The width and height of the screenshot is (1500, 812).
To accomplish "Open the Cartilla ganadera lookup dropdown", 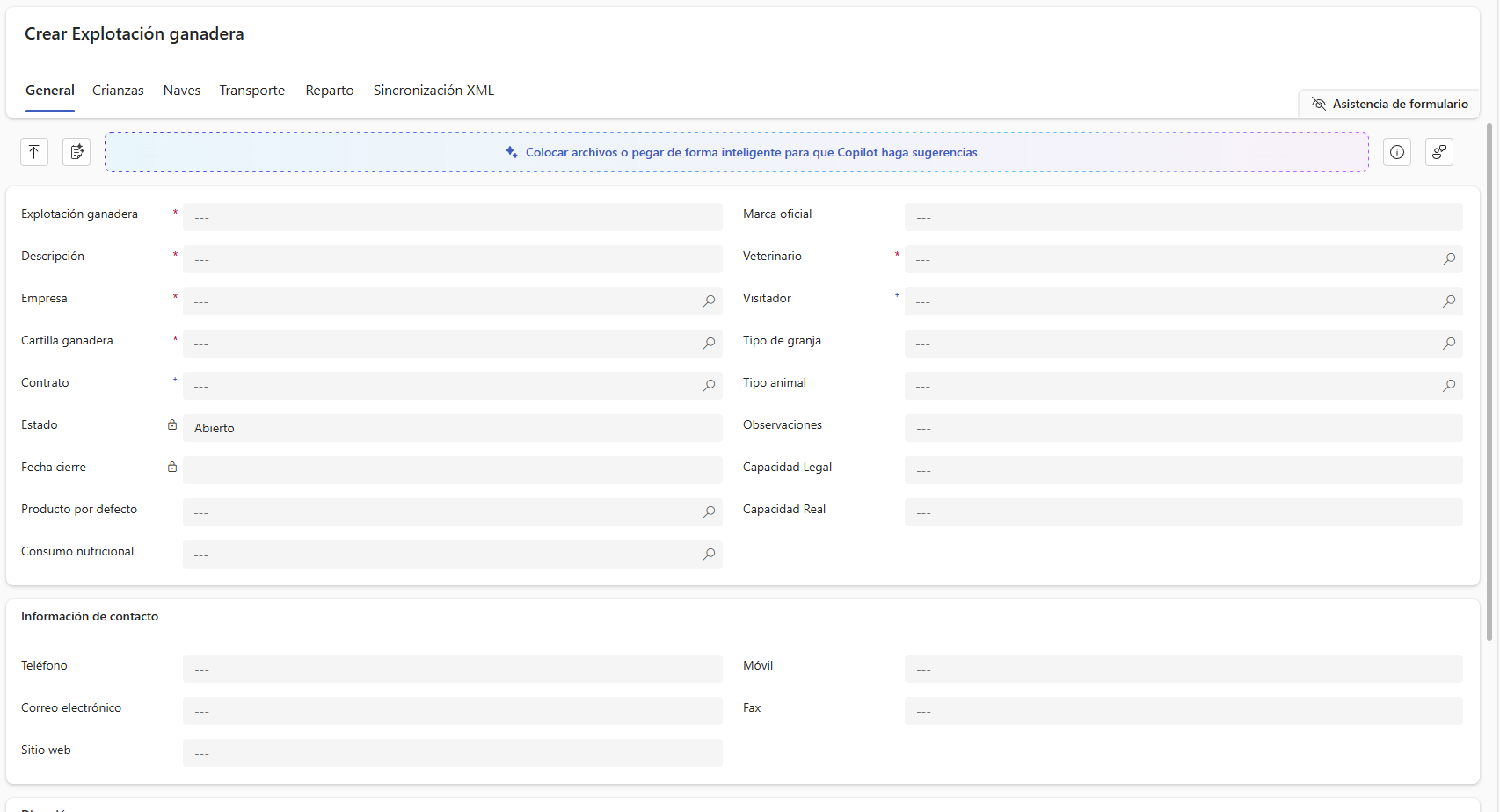I will point(440,344).
